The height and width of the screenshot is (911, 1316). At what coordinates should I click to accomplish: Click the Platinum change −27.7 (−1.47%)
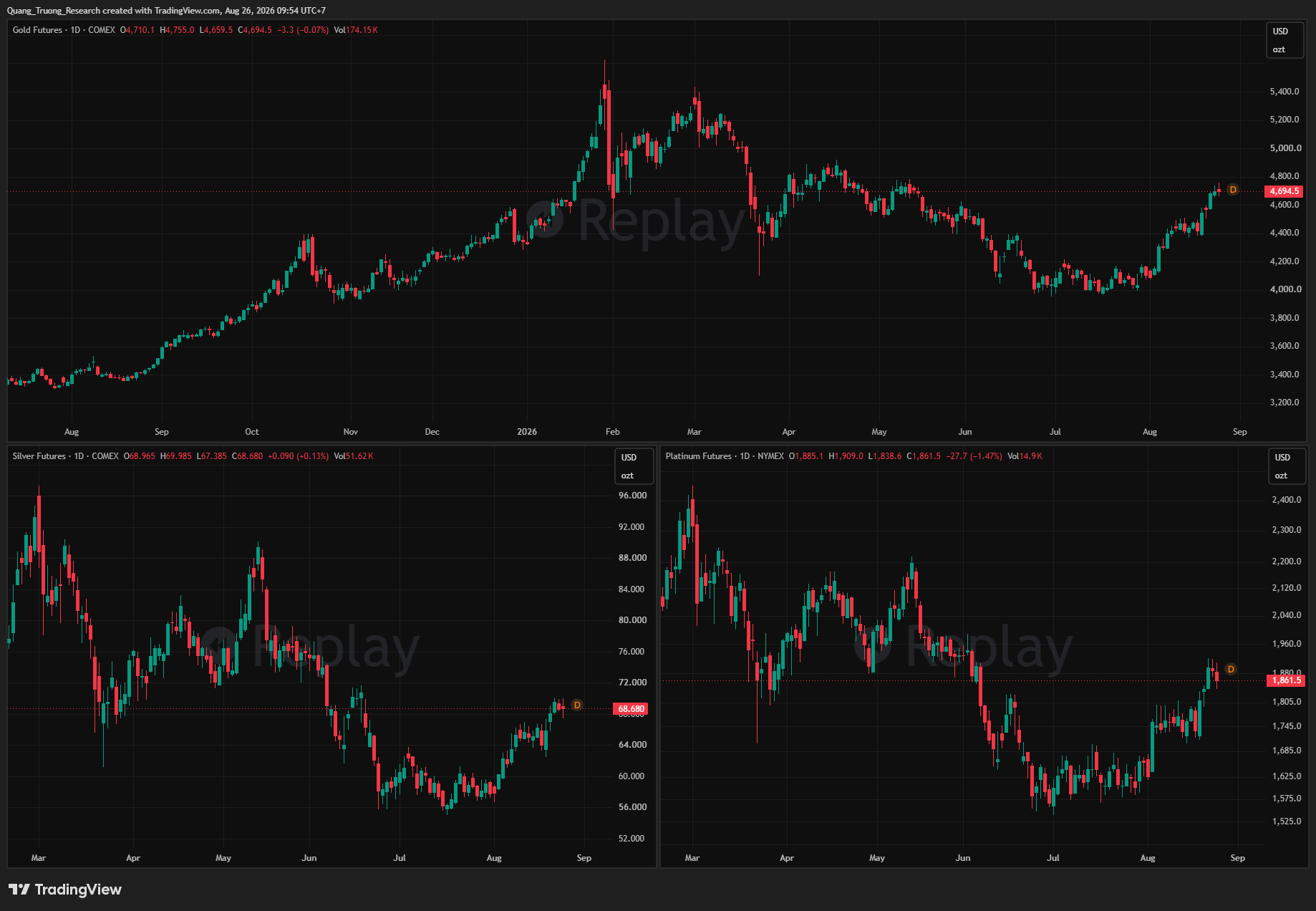point(974,456)
